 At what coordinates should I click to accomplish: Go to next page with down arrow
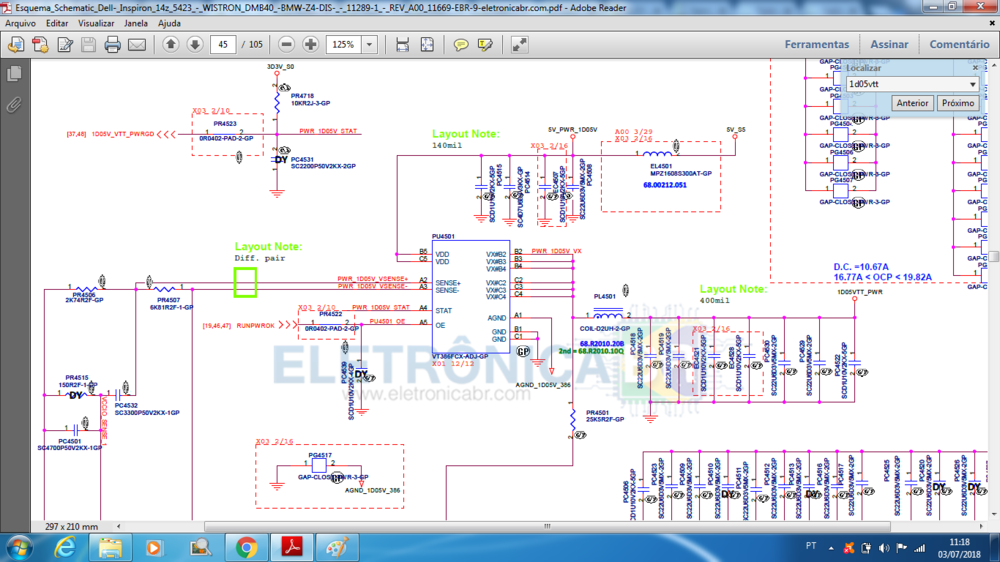[x=194, y=45]
